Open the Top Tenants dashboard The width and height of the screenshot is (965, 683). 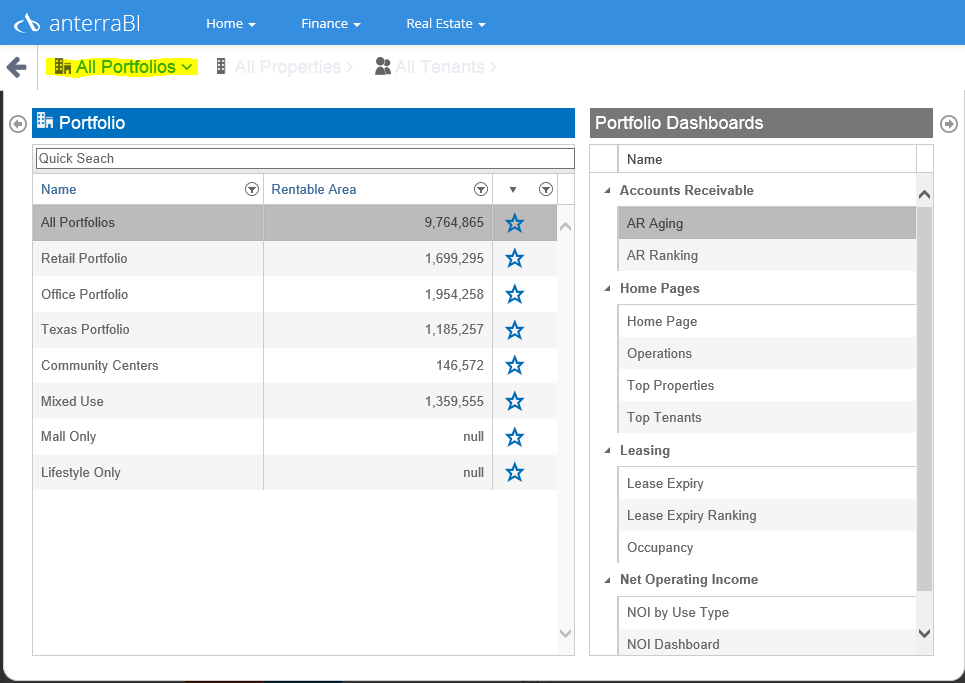(767, 417)
